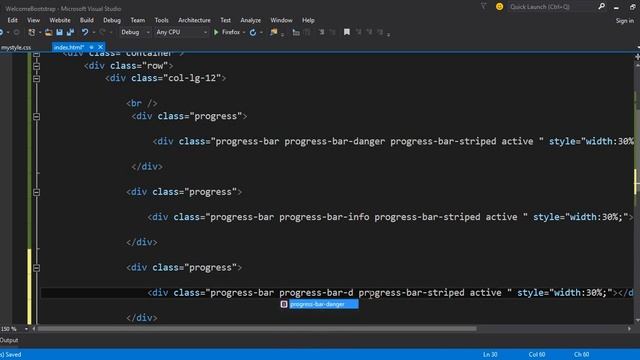Open the Team menu
Image resolution: width=640 pixels, height=360 pixels.
(x=138, y=20)
